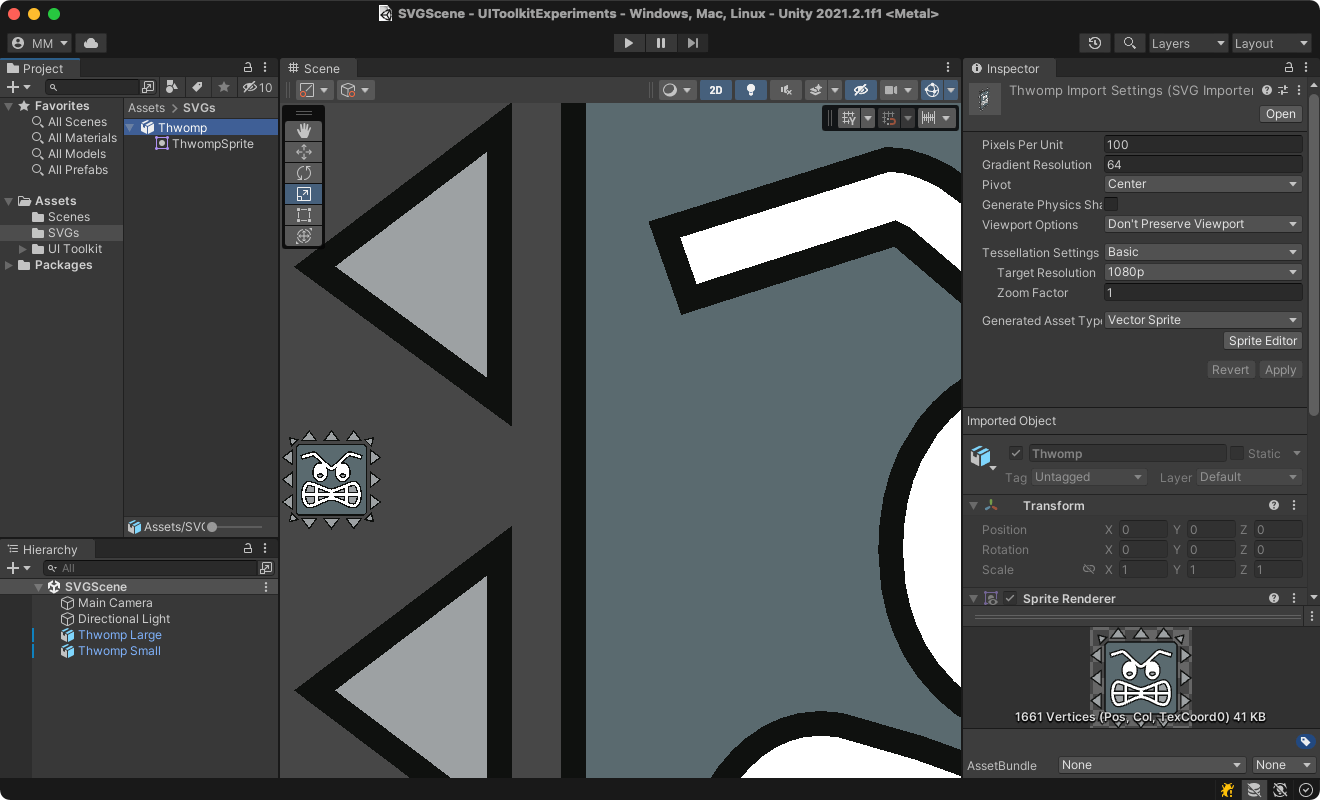Adjust the Project icon size slider

pos(235,527)
